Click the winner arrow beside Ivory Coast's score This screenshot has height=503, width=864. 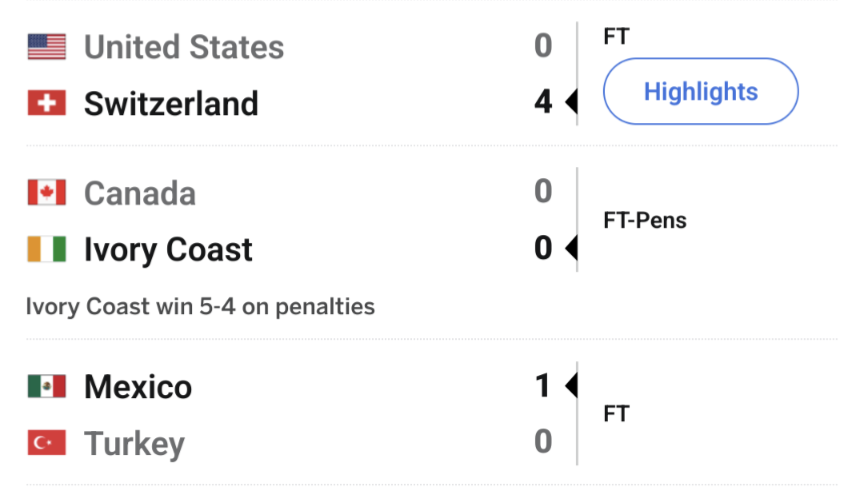tap(571, 248)
